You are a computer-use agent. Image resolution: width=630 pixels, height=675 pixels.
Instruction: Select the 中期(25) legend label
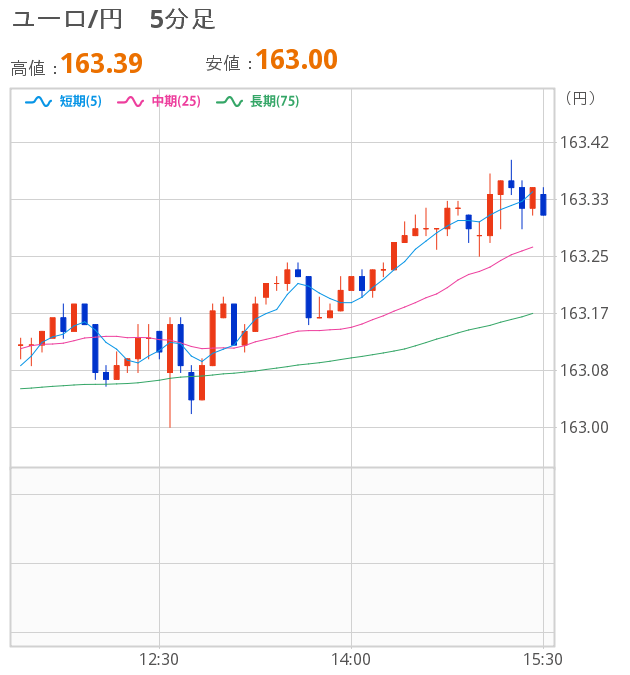point(176,101)
